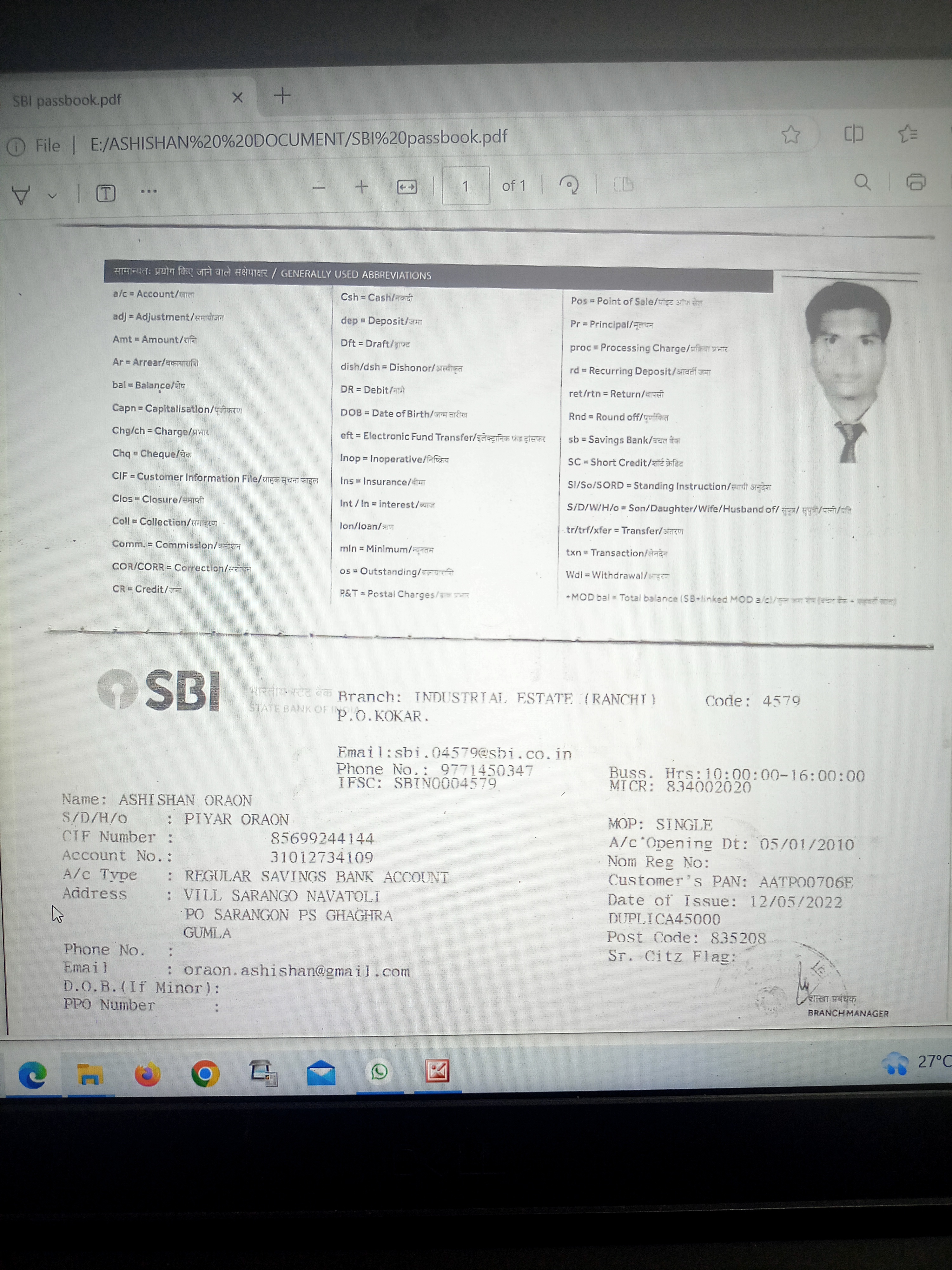Click 'MOP: SINGLE' text
952x1270 pixels.
tap(660, 825)
